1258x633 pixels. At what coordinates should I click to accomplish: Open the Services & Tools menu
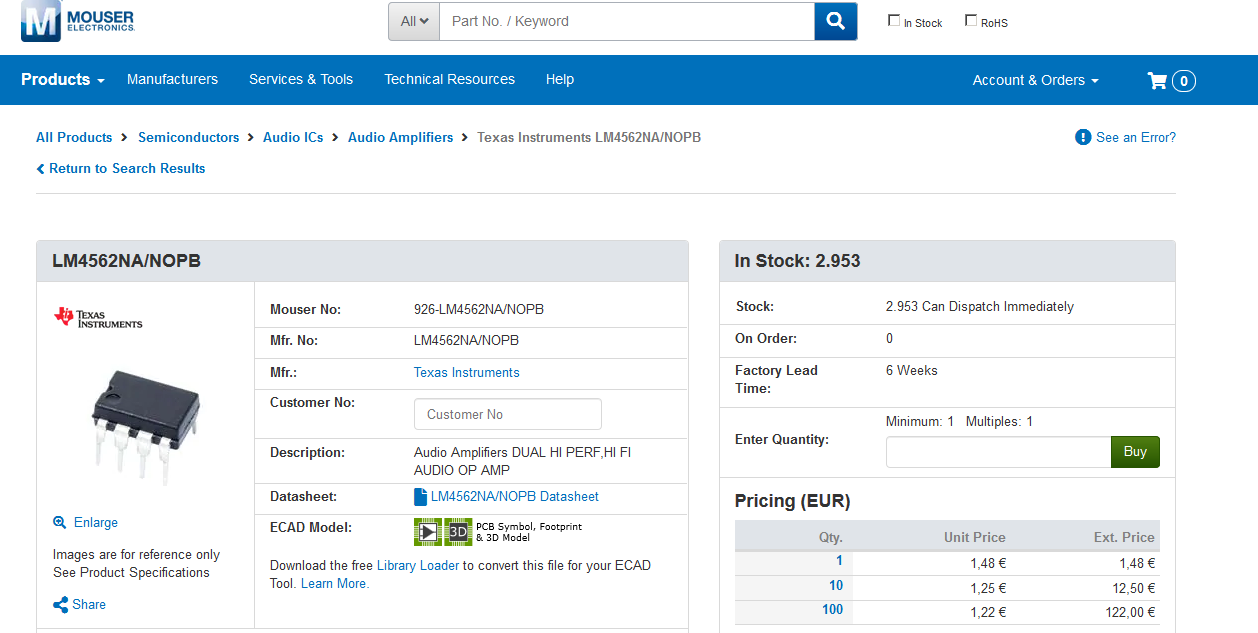tap(301, 79)
